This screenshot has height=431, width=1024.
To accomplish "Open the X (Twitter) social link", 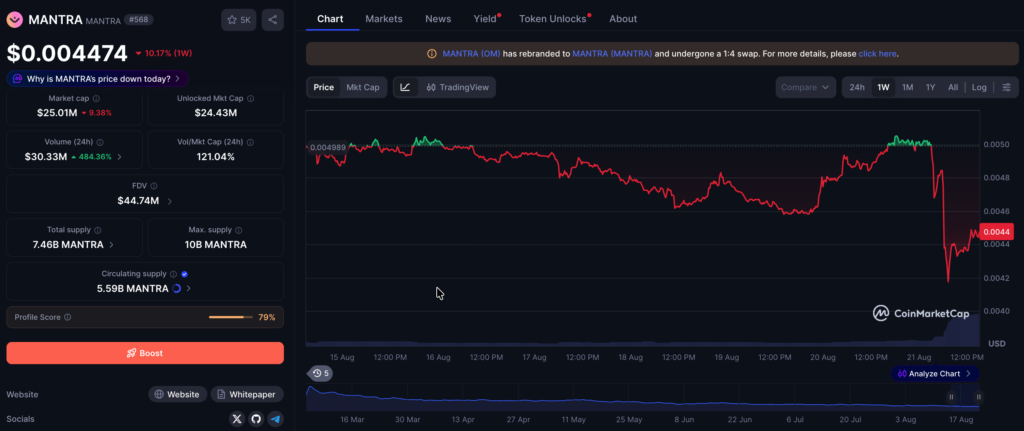I will (237, 419).
